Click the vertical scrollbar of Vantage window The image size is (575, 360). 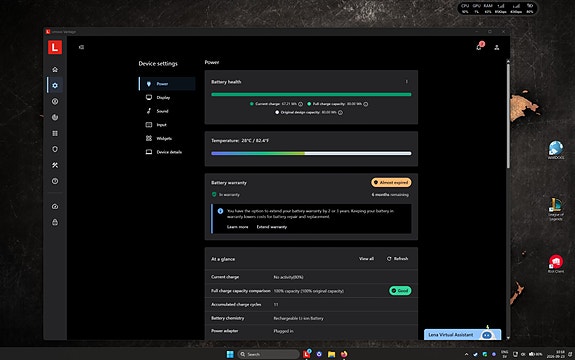(508, 116)
